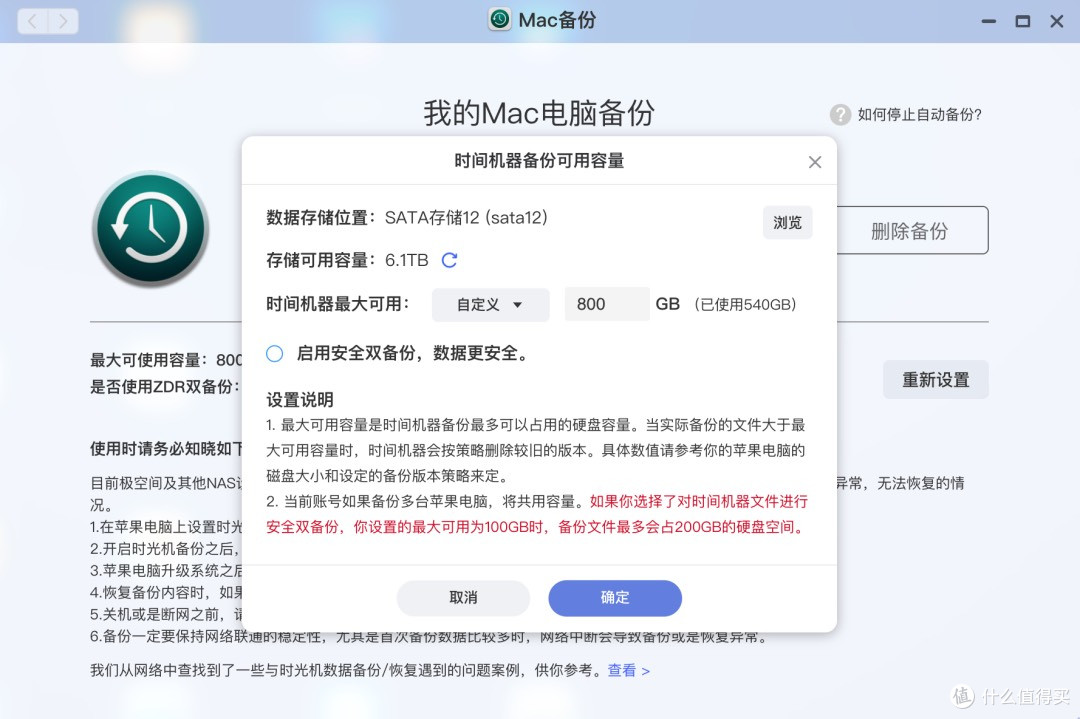Click the Time Machine icon in the title bar
The image size is (1080, 719).
coord(498,18)
